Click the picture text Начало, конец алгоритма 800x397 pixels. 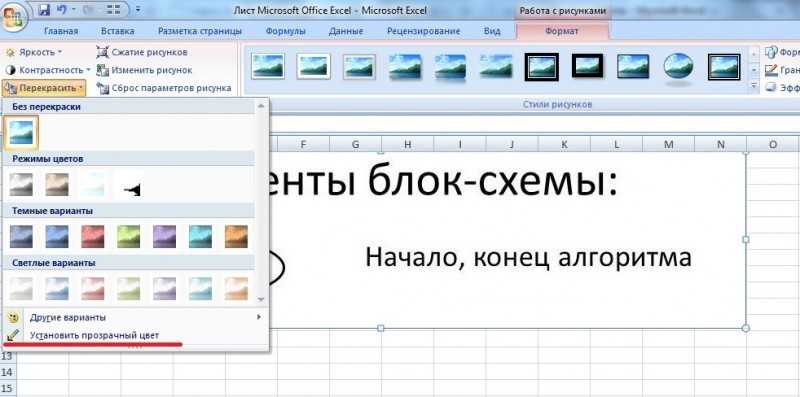(x=528, y=258)
